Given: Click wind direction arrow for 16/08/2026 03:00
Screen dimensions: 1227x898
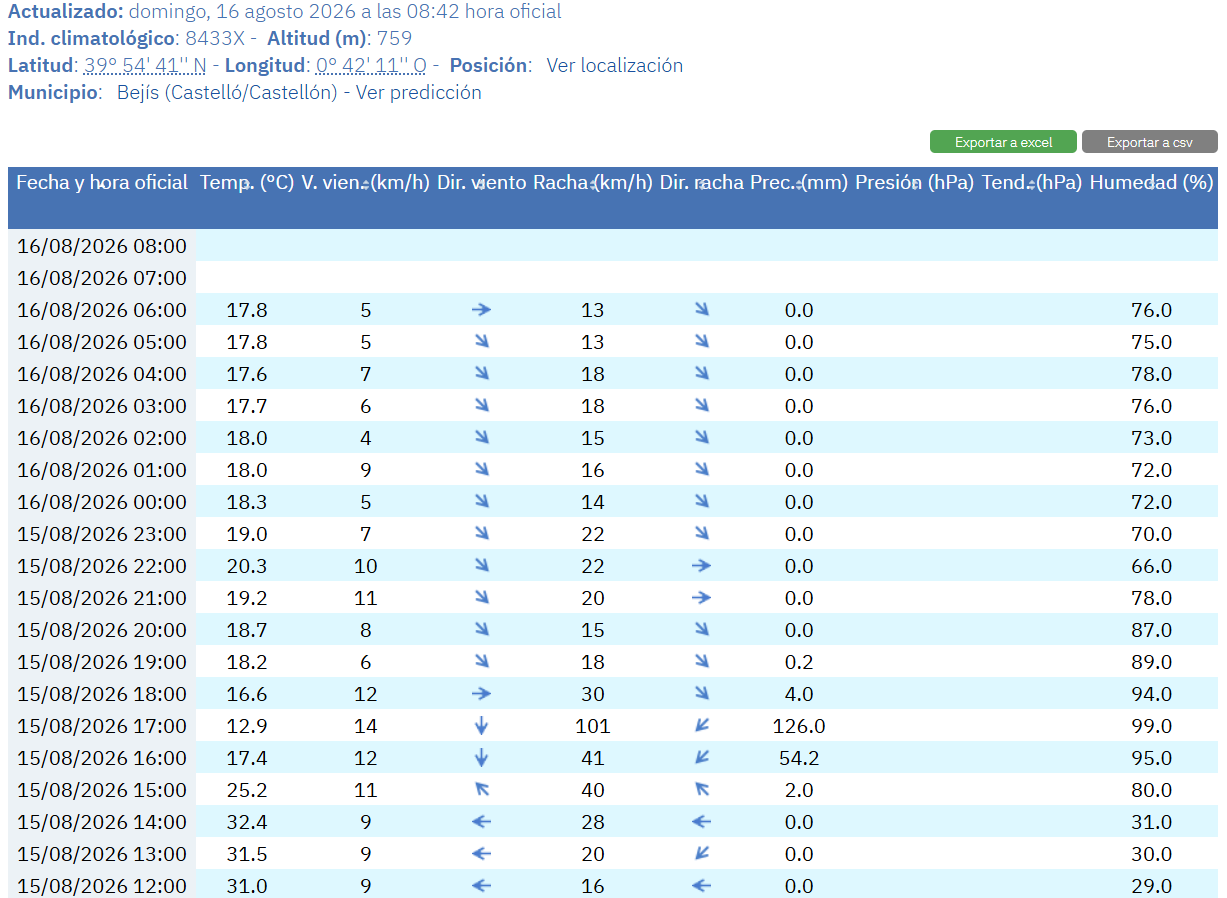Looking at the screenshot, I should tap(481, 406).
